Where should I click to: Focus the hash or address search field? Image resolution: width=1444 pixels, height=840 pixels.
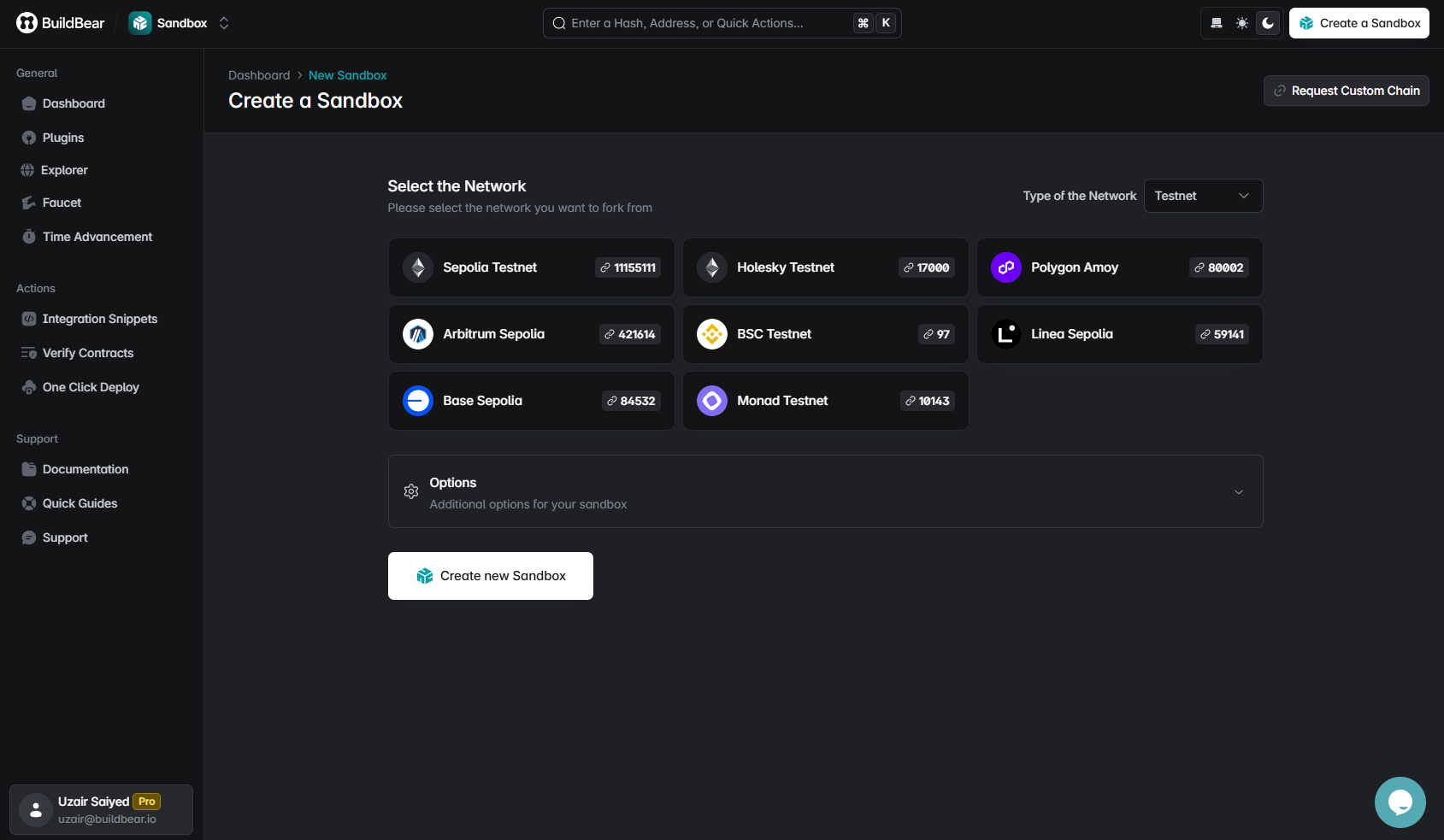[x=722, y=23]
